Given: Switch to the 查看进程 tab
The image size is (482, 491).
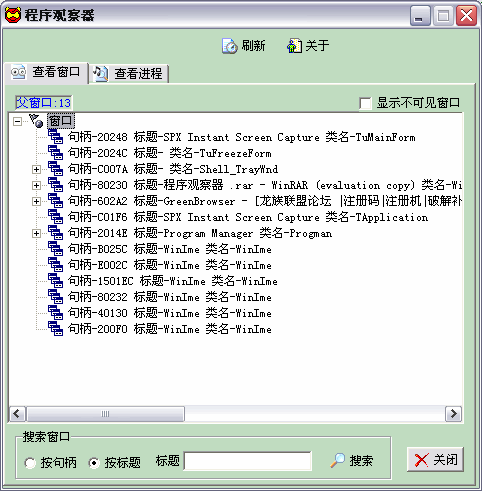Looking at the screenshot, I should pyautogui.click(x=129, y=74).
